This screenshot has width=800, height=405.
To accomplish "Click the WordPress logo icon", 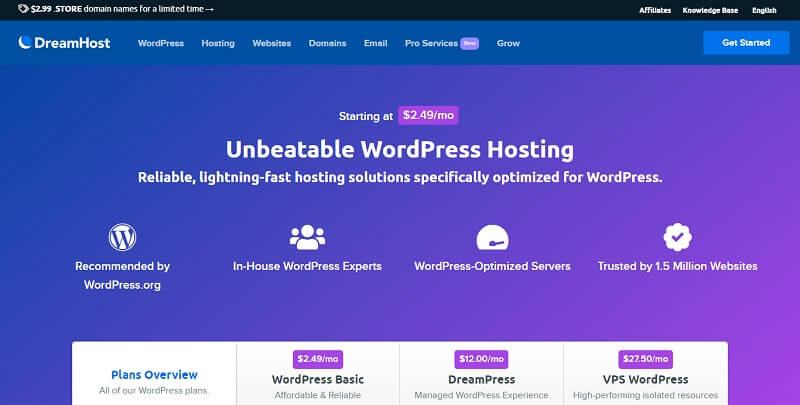I will [x=122, y=237].
